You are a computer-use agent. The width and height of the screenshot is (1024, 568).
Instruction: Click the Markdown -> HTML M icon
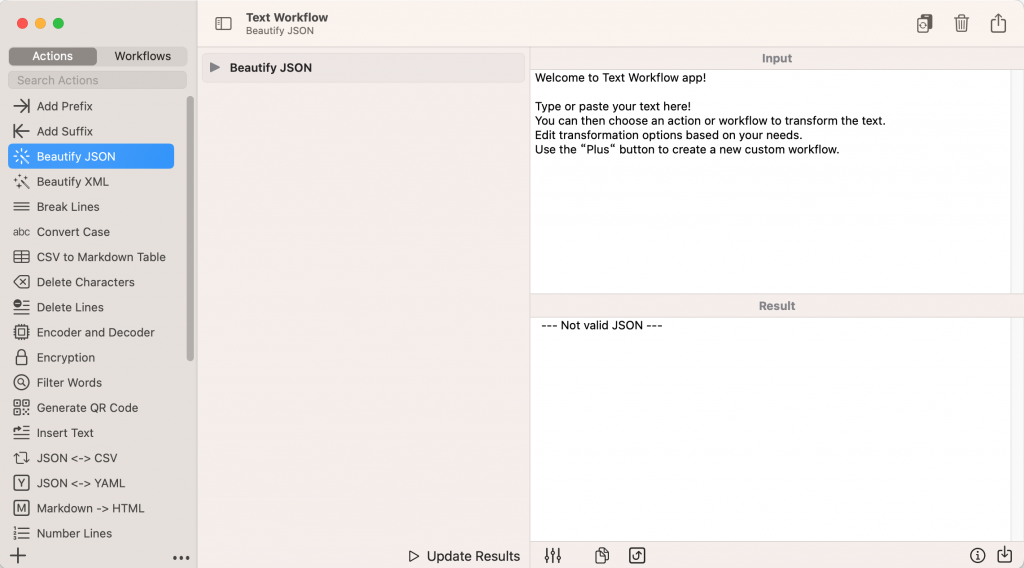tap(22, 508)
